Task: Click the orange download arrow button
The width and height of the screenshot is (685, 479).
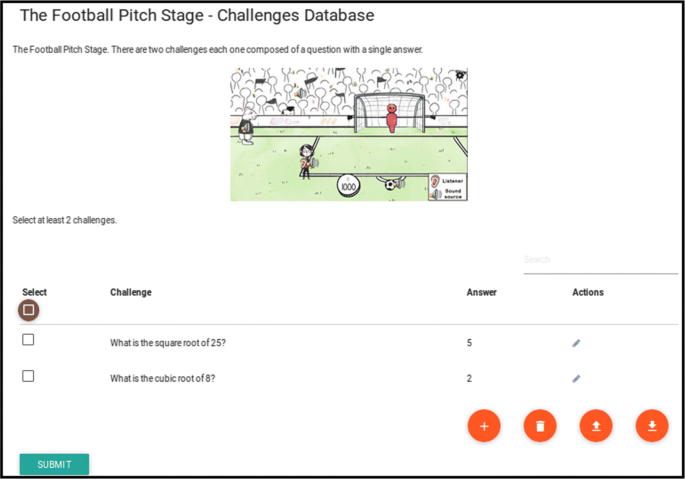Action: [652, 426]
